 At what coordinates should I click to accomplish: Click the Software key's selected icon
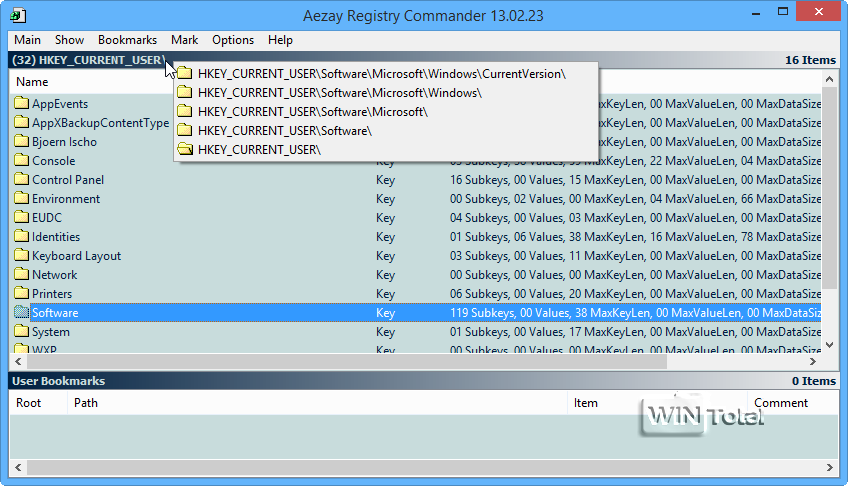click(22, 312)
